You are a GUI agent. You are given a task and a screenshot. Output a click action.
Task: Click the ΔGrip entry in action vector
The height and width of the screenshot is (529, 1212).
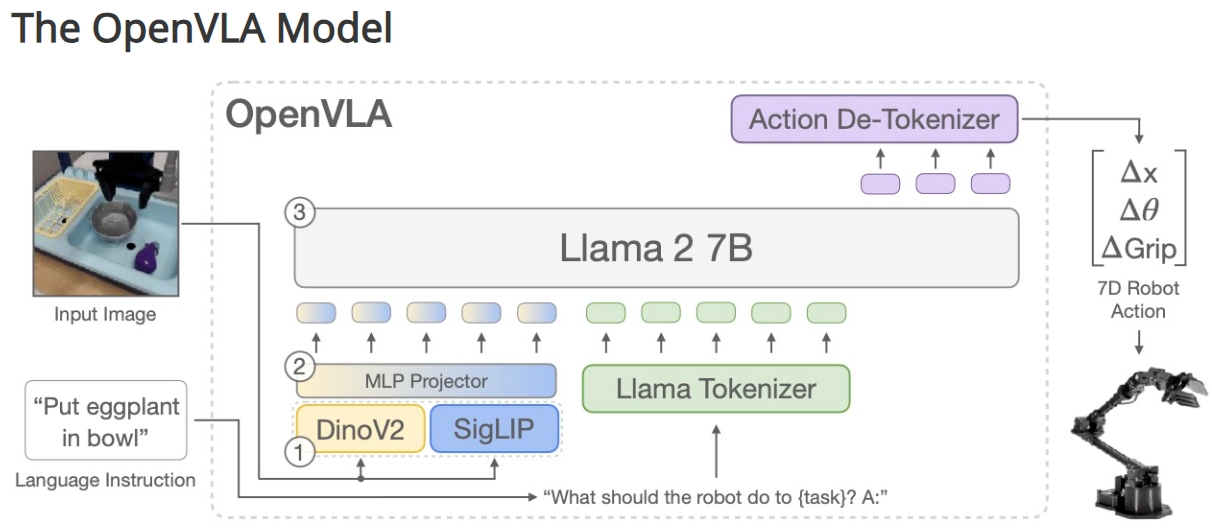(1138, 247)
